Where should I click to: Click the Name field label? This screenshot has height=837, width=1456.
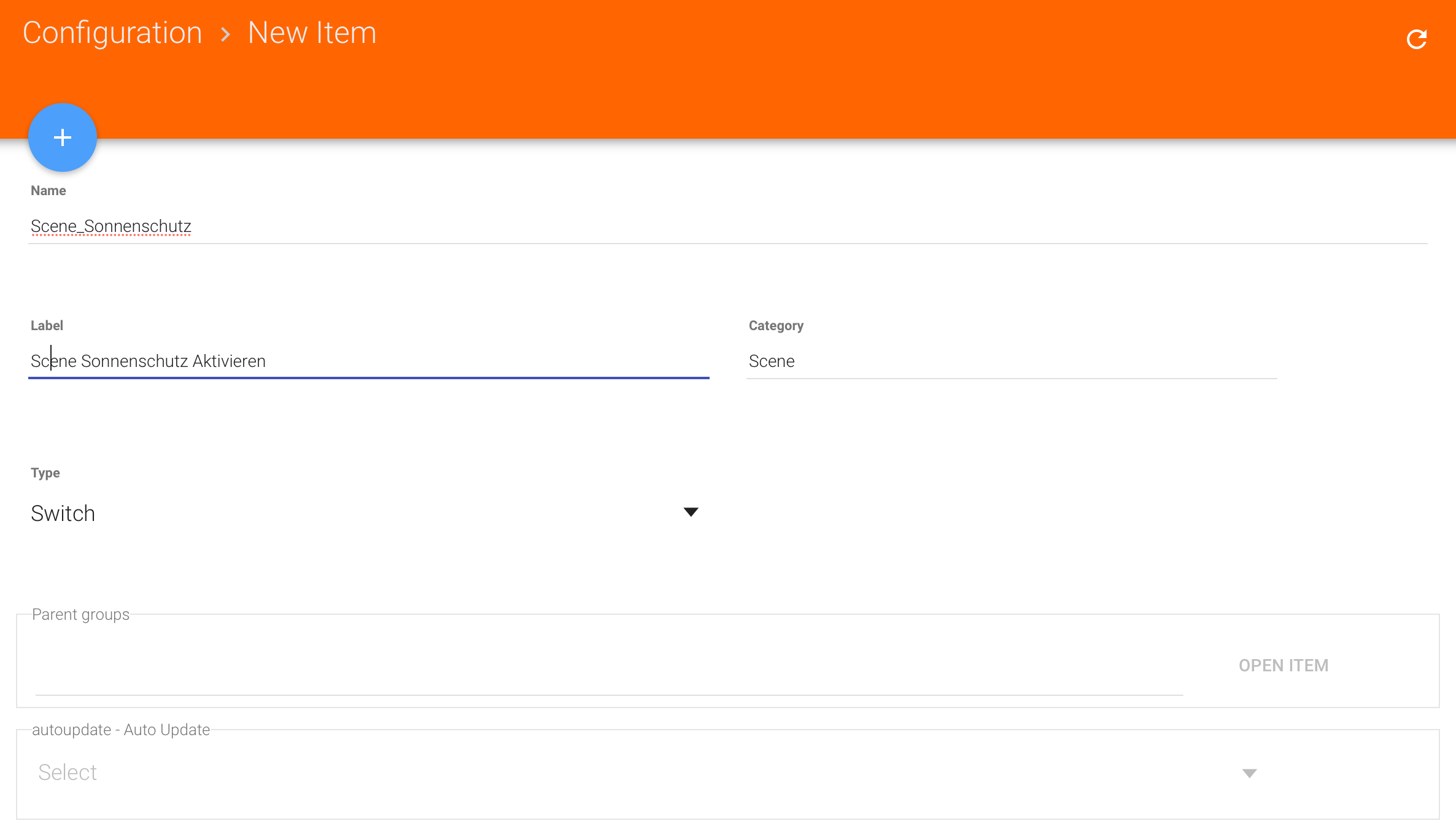[48, 191]
